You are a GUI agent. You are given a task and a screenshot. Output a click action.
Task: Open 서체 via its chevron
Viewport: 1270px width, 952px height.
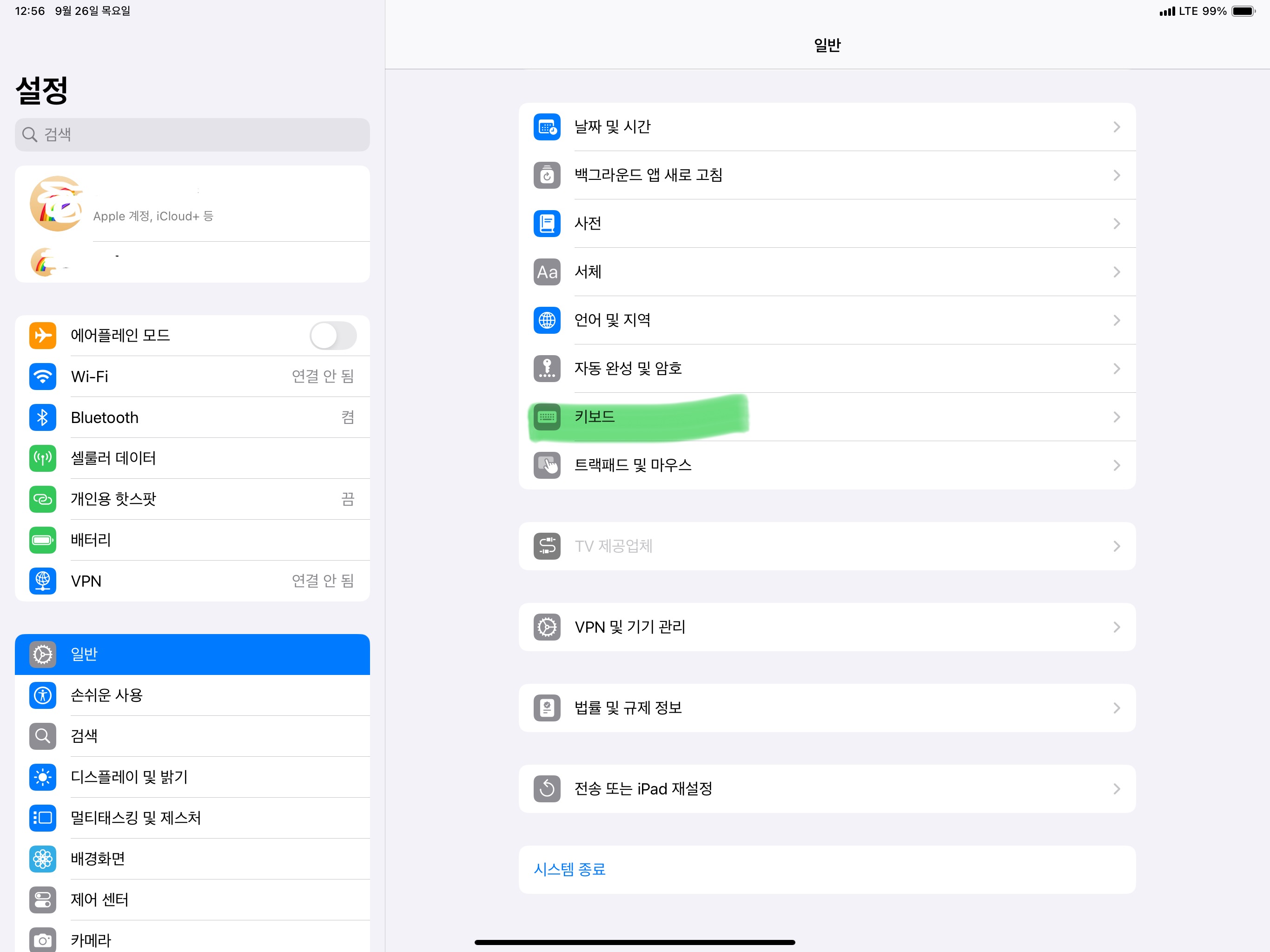coord(1117,272)
